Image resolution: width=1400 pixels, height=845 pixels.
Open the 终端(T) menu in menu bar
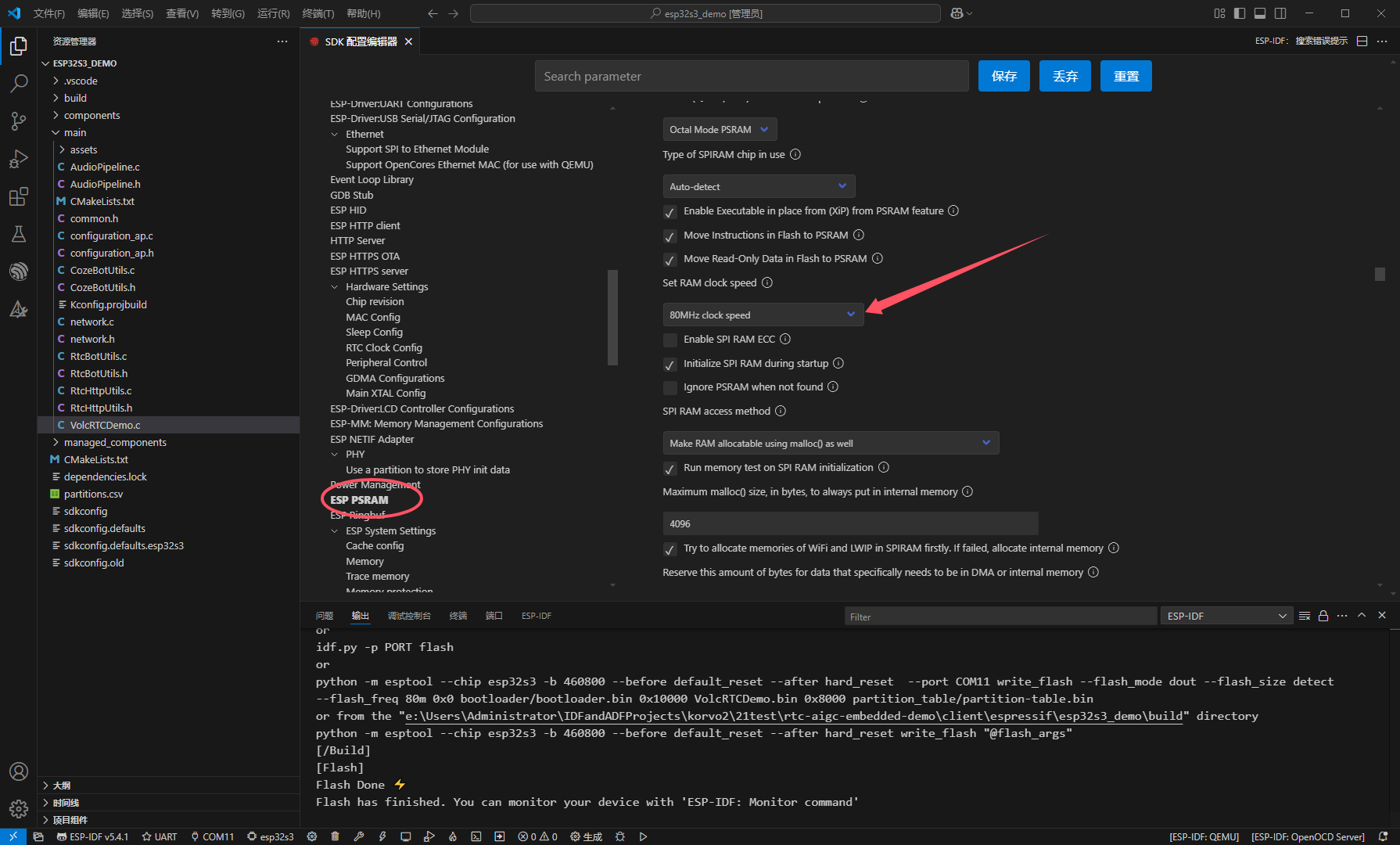(x=318, y=13)
